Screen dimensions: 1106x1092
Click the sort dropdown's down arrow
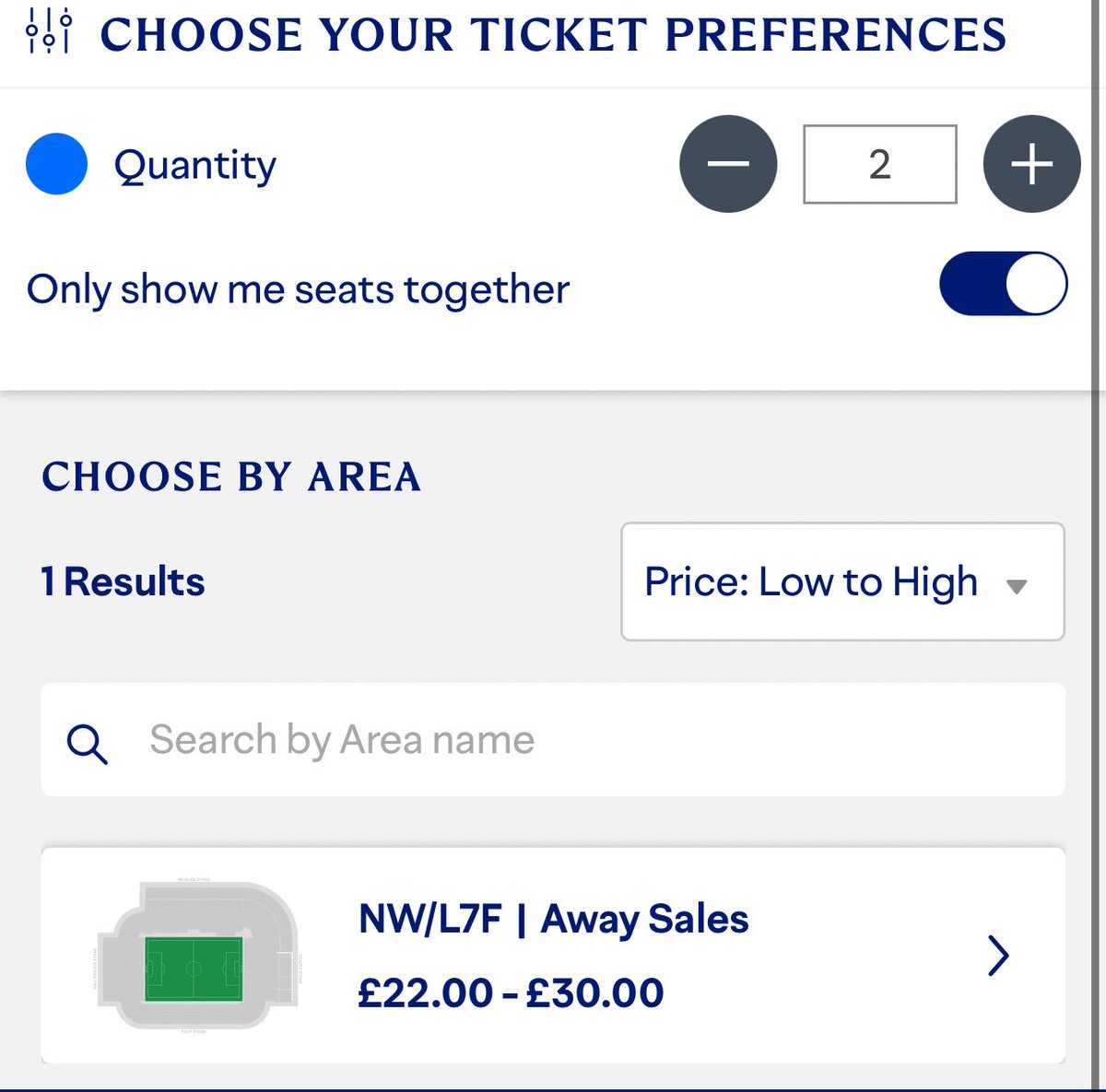point(1017,586)
